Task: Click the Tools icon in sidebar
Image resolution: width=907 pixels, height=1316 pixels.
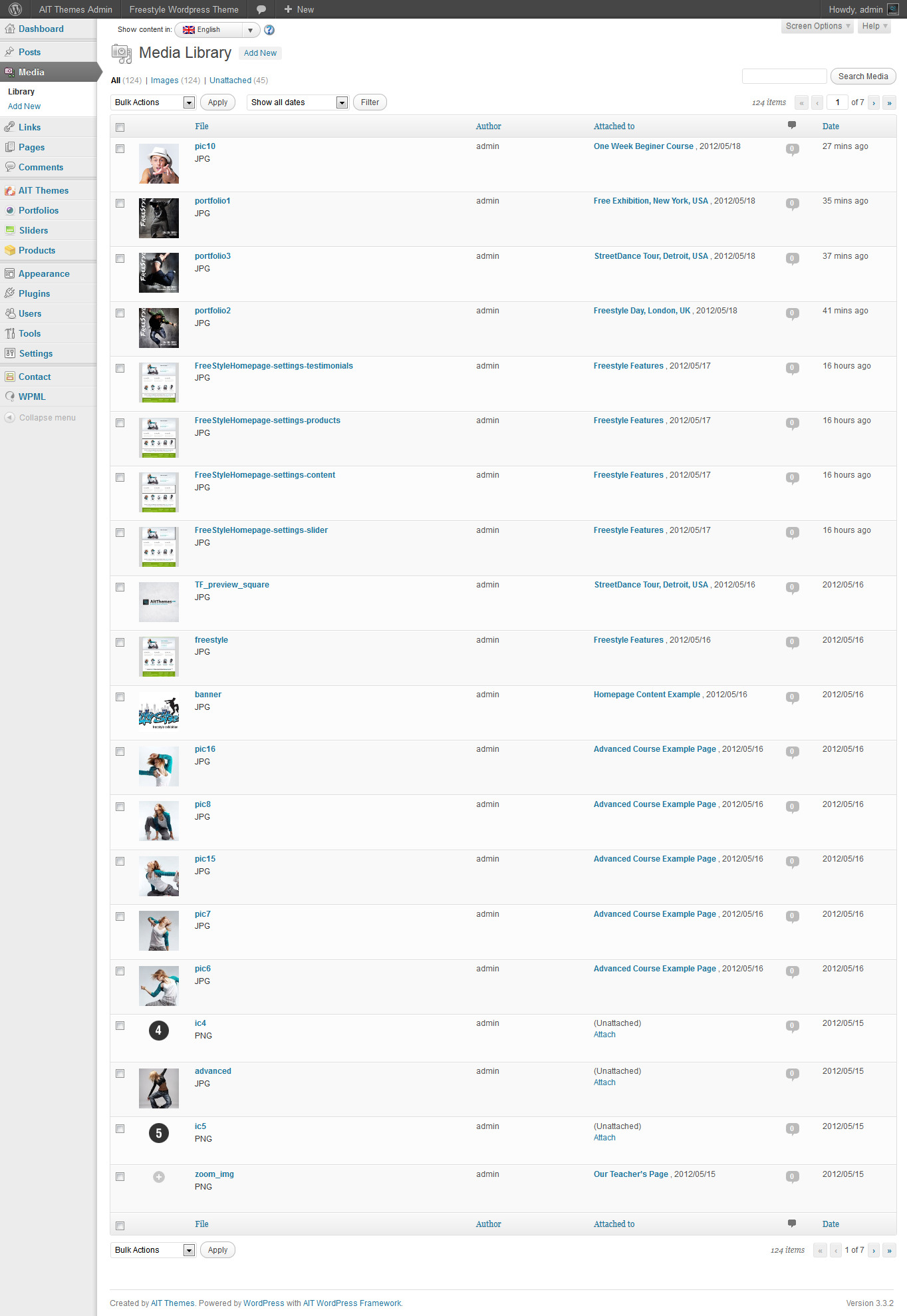Action: [x=10, y=333]
